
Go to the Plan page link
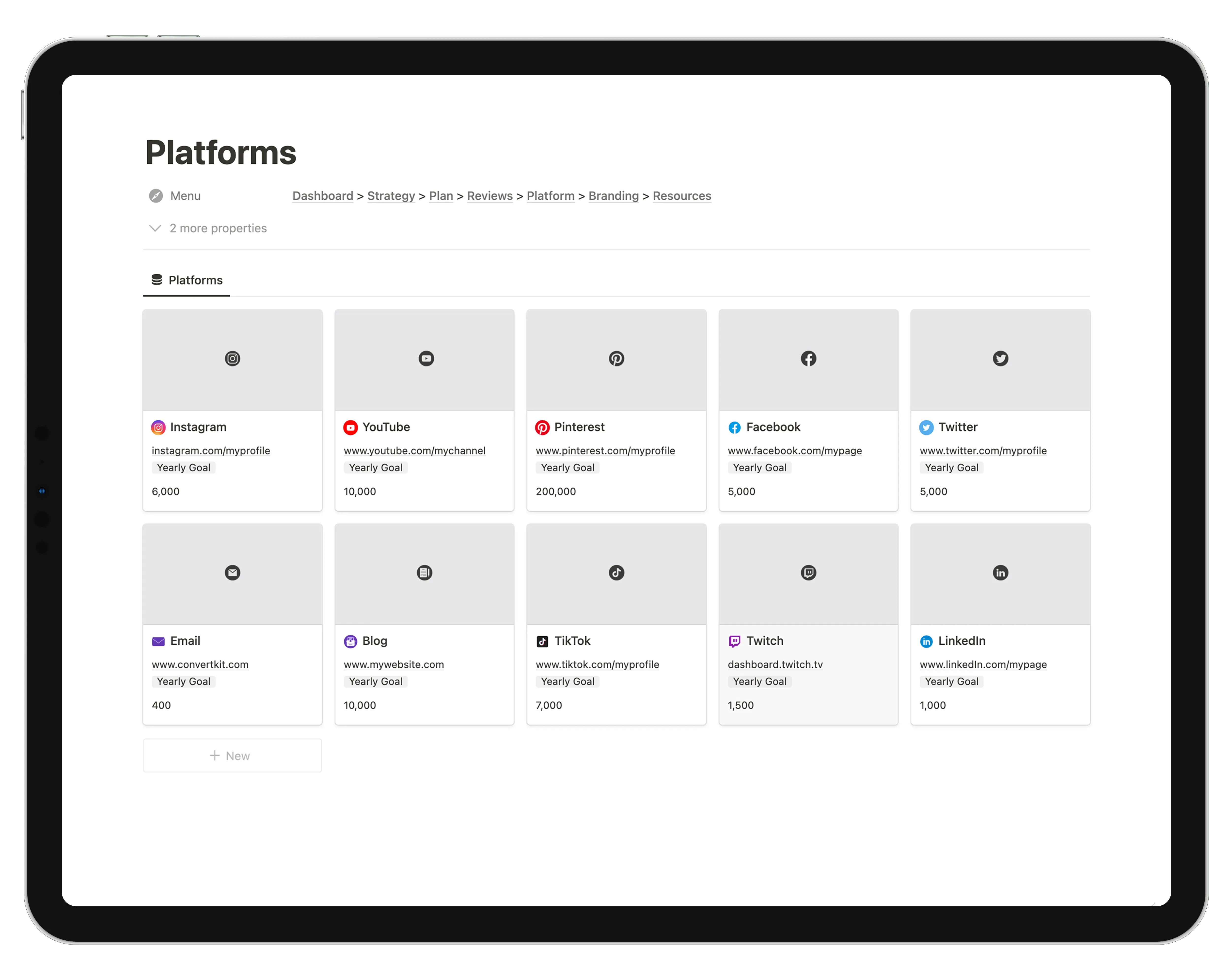[x=441, y=196]
